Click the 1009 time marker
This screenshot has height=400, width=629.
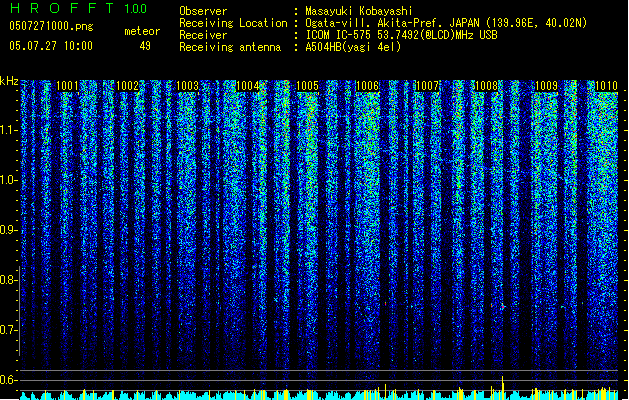tap(546, 86)
